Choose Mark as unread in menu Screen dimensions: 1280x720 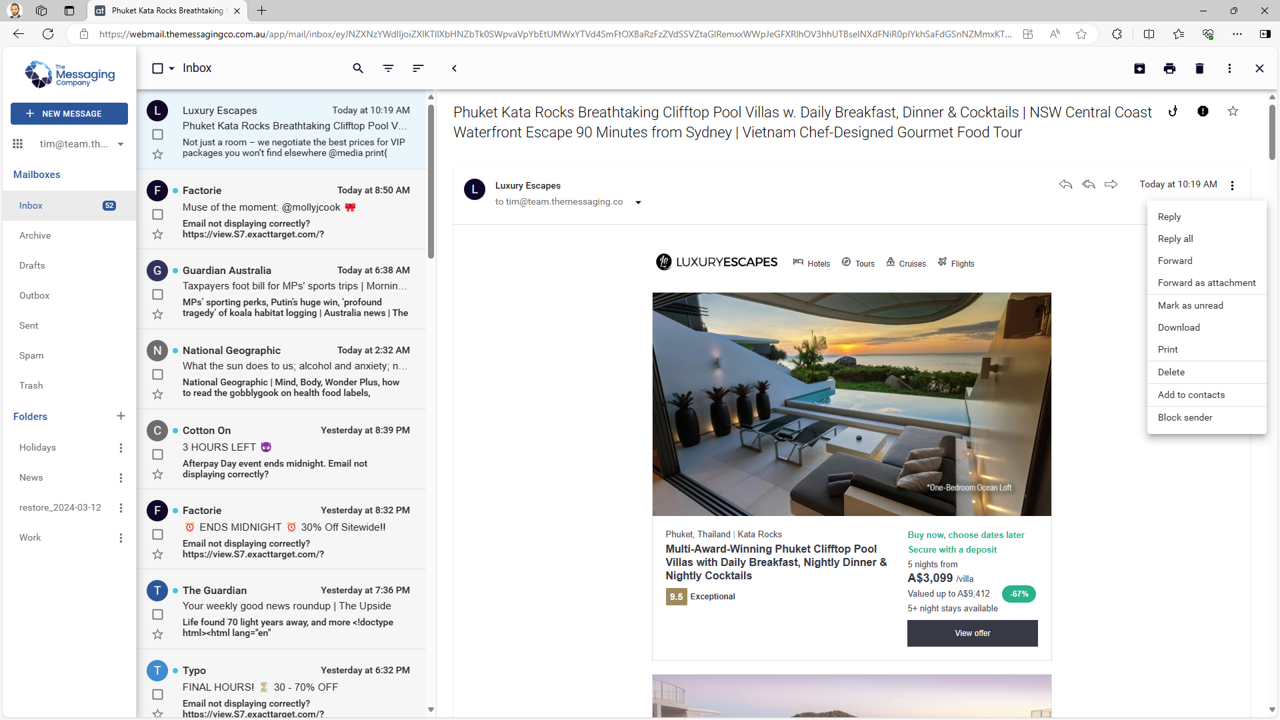pyautogui.click(x=1207, y=306)
